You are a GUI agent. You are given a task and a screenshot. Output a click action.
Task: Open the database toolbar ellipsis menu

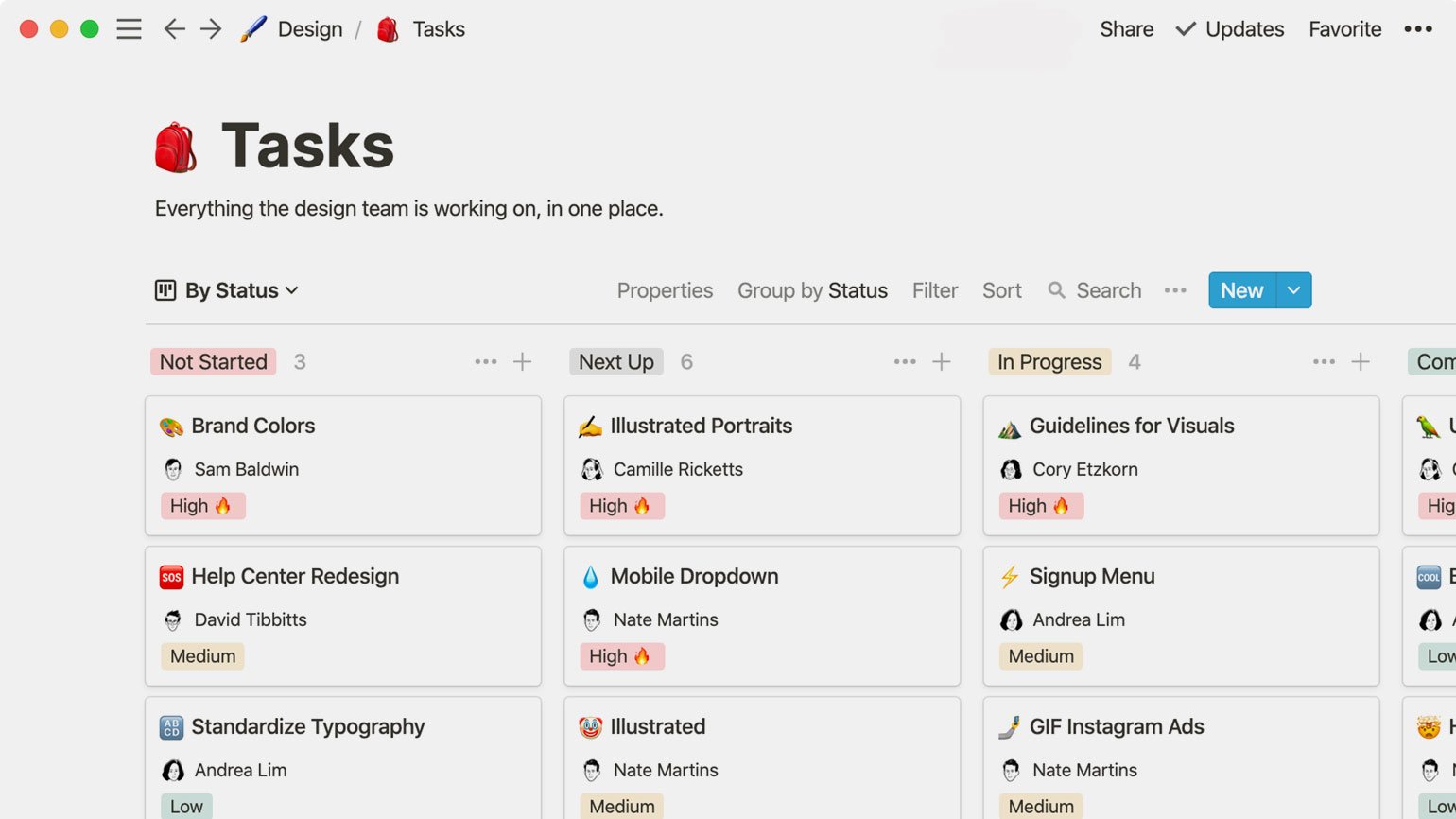1175,290
